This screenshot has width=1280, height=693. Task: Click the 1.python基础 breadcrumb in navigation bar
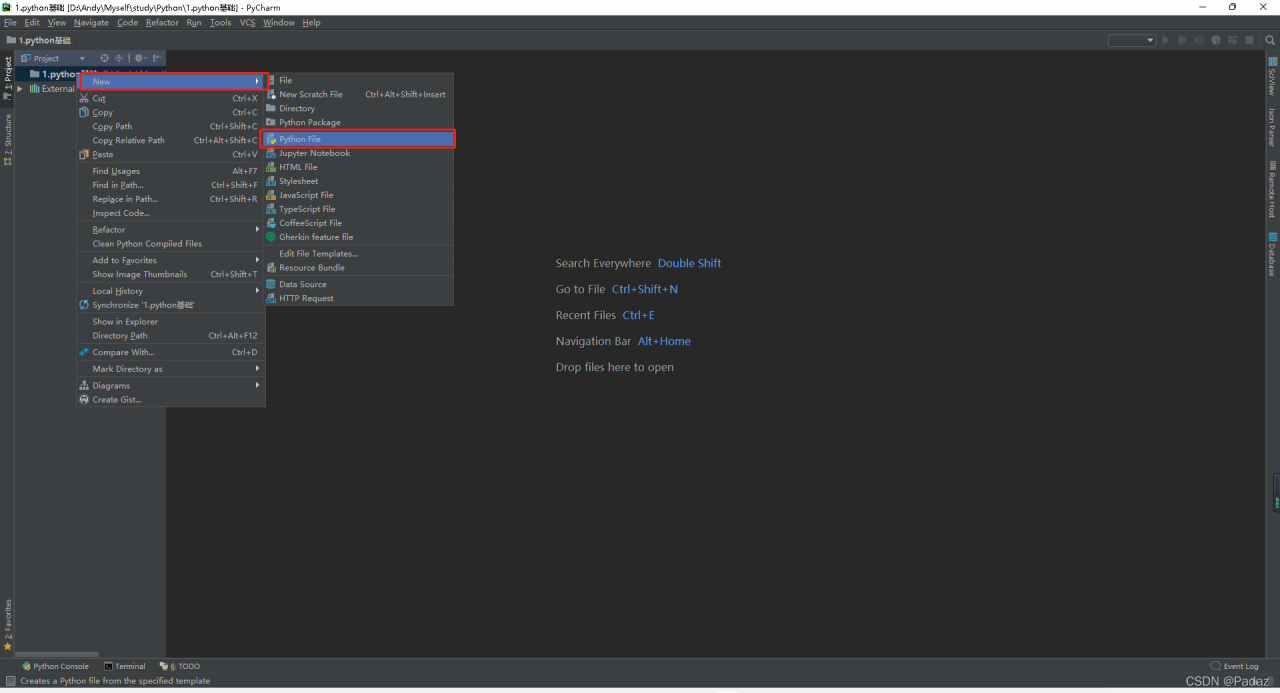pyautogui.click(x=39, y=40)
